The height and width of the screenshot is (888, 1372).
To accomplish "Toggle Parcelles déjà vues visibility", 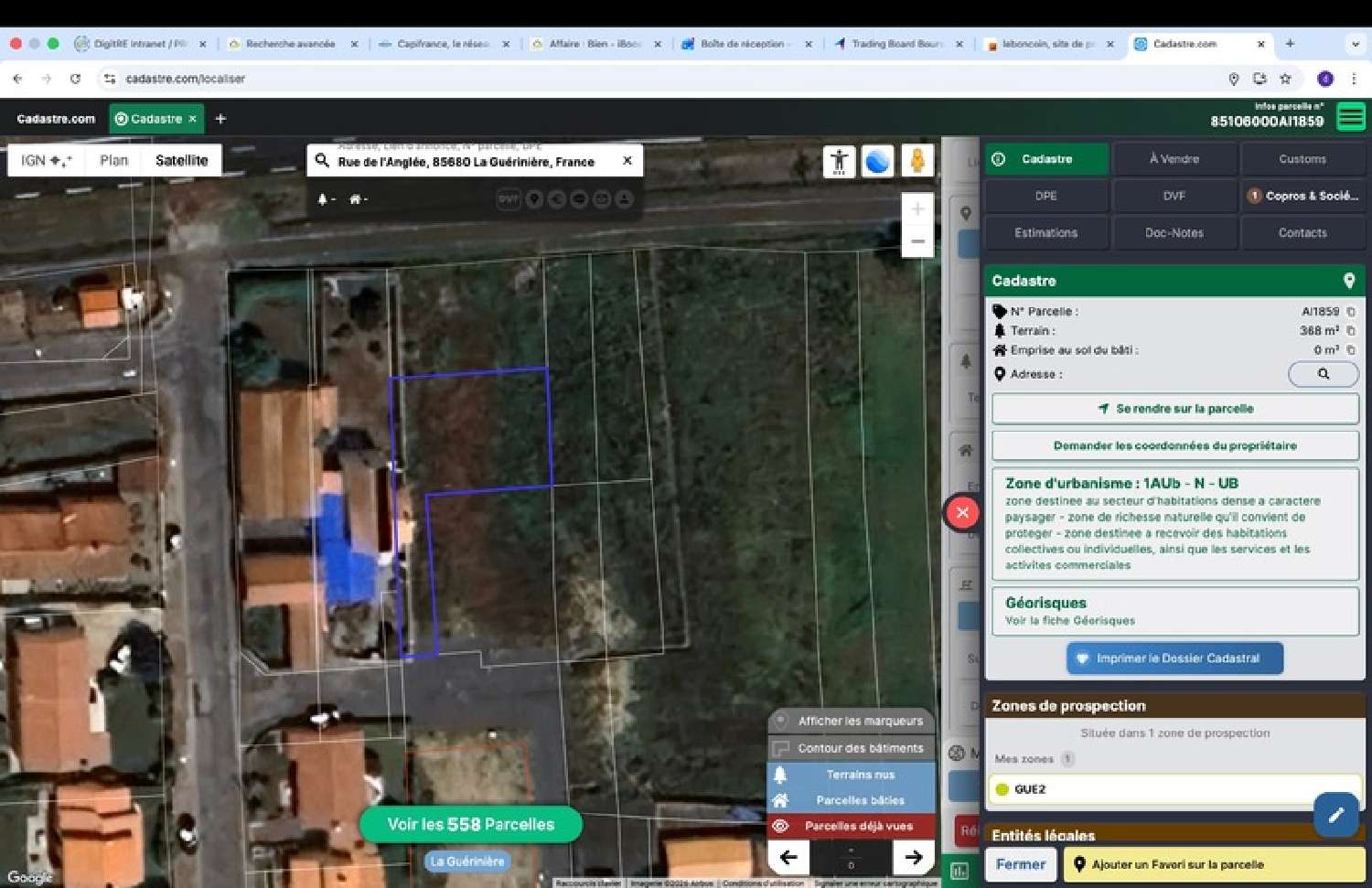I will [x=851, y=826].
